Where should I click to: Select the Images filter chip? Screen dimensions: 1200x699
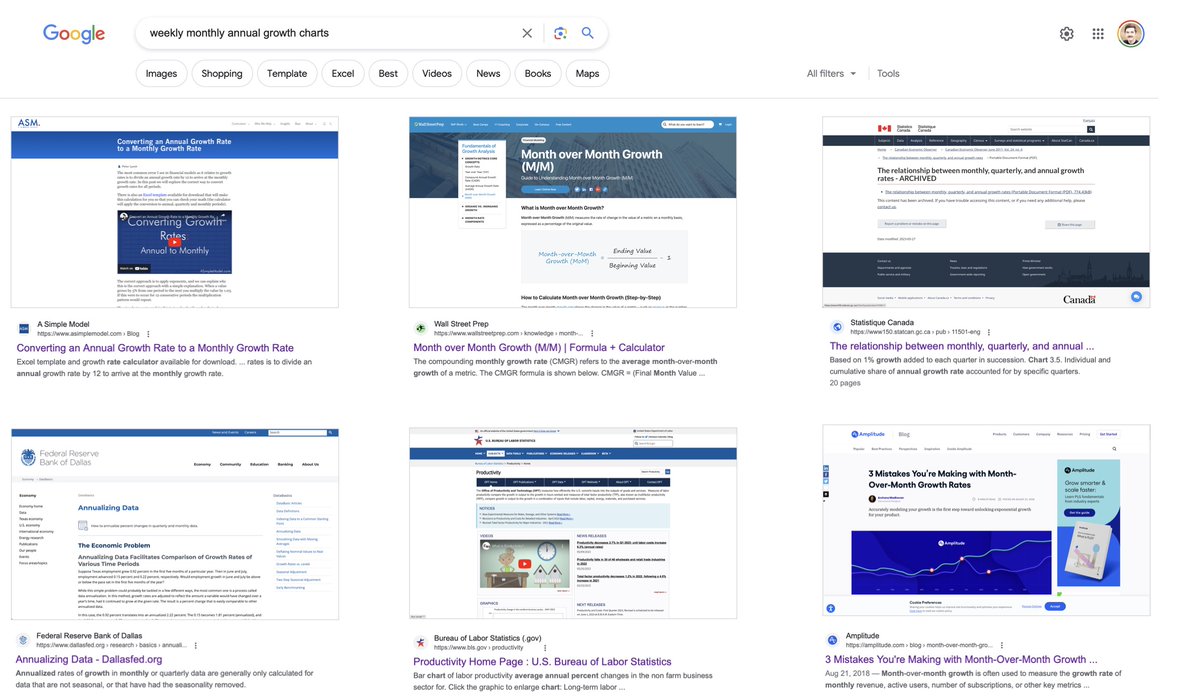[161, 74]
